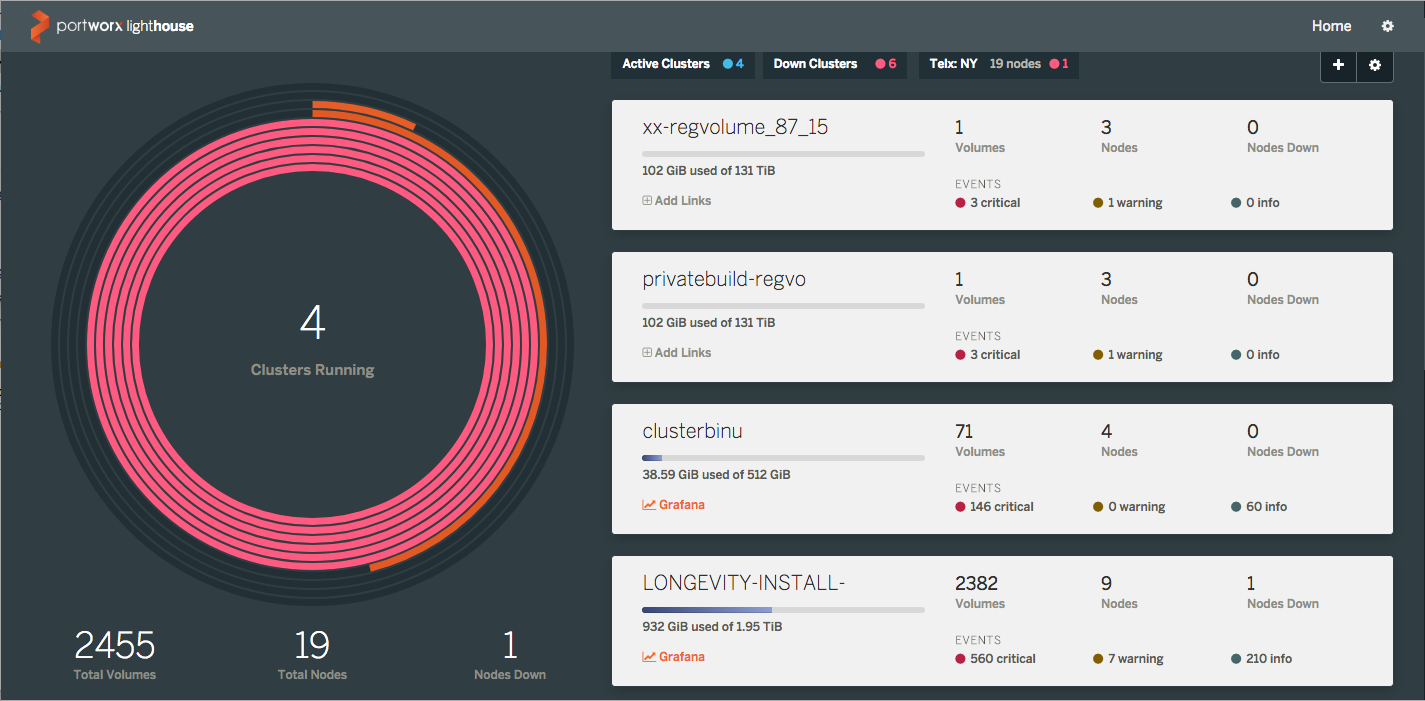Click 560 critical events in LONGEVITY-INSTALL
Screen dimensions: 1425x701
(x=1001, y=659)
